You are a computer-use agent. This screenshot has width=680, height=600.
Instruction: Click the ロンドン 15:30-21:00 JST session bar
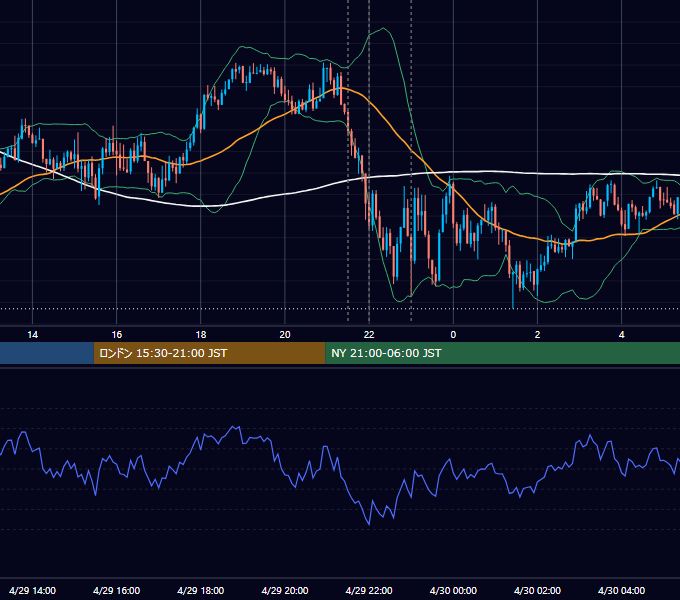(209, 353)
